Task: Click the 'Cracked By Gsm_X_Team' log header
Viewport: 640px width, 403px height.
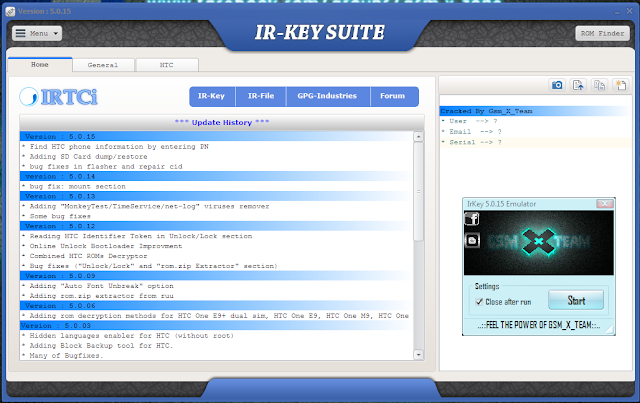Action: (x=536, y=111)
